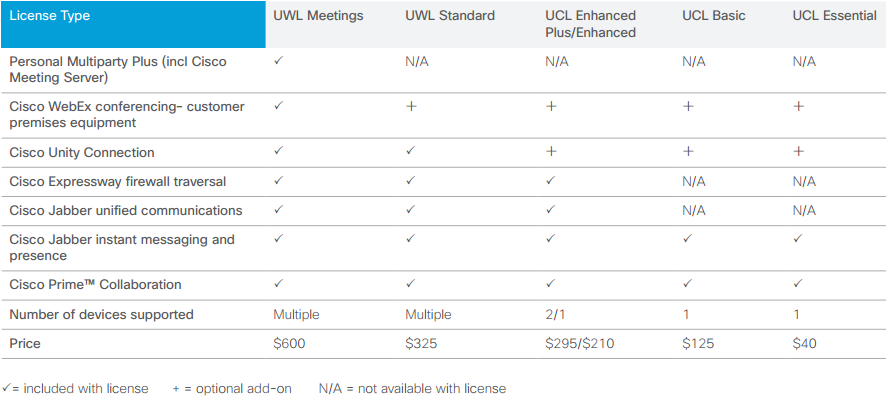
Task: Click the License Type header cell
Action: tap(133, 24)
